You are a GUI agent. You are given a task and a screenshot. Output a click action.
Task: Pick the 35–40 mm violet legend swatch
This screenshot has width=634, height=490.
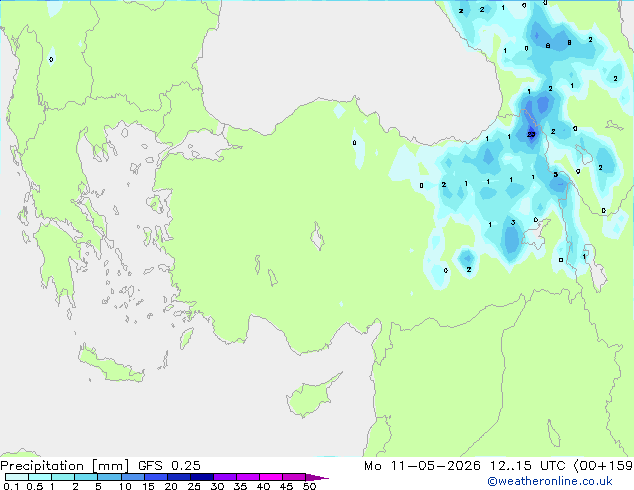(247, 477)
